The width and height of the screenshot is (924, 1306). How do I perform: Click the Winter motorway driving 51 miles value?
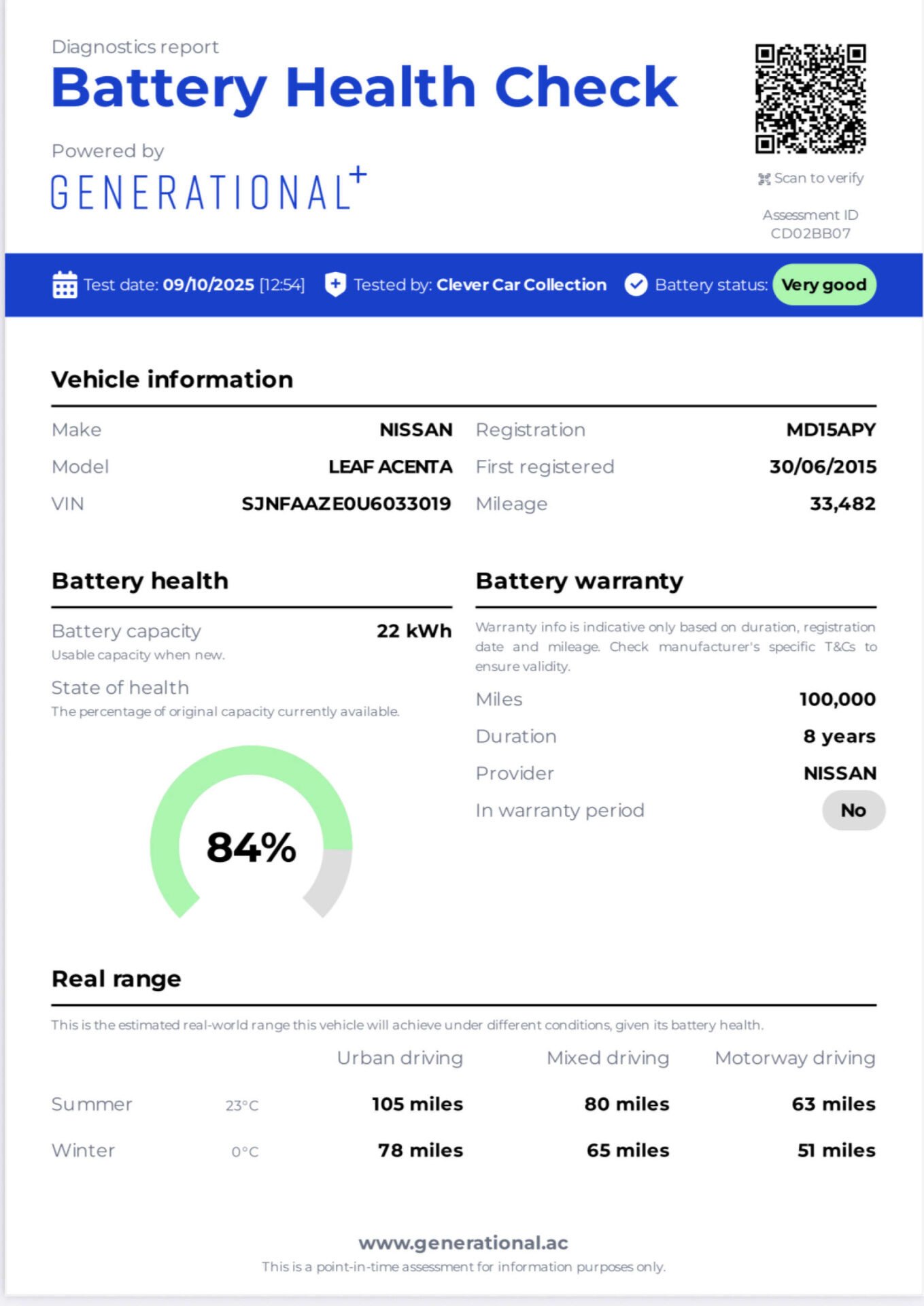point(836,1150)
